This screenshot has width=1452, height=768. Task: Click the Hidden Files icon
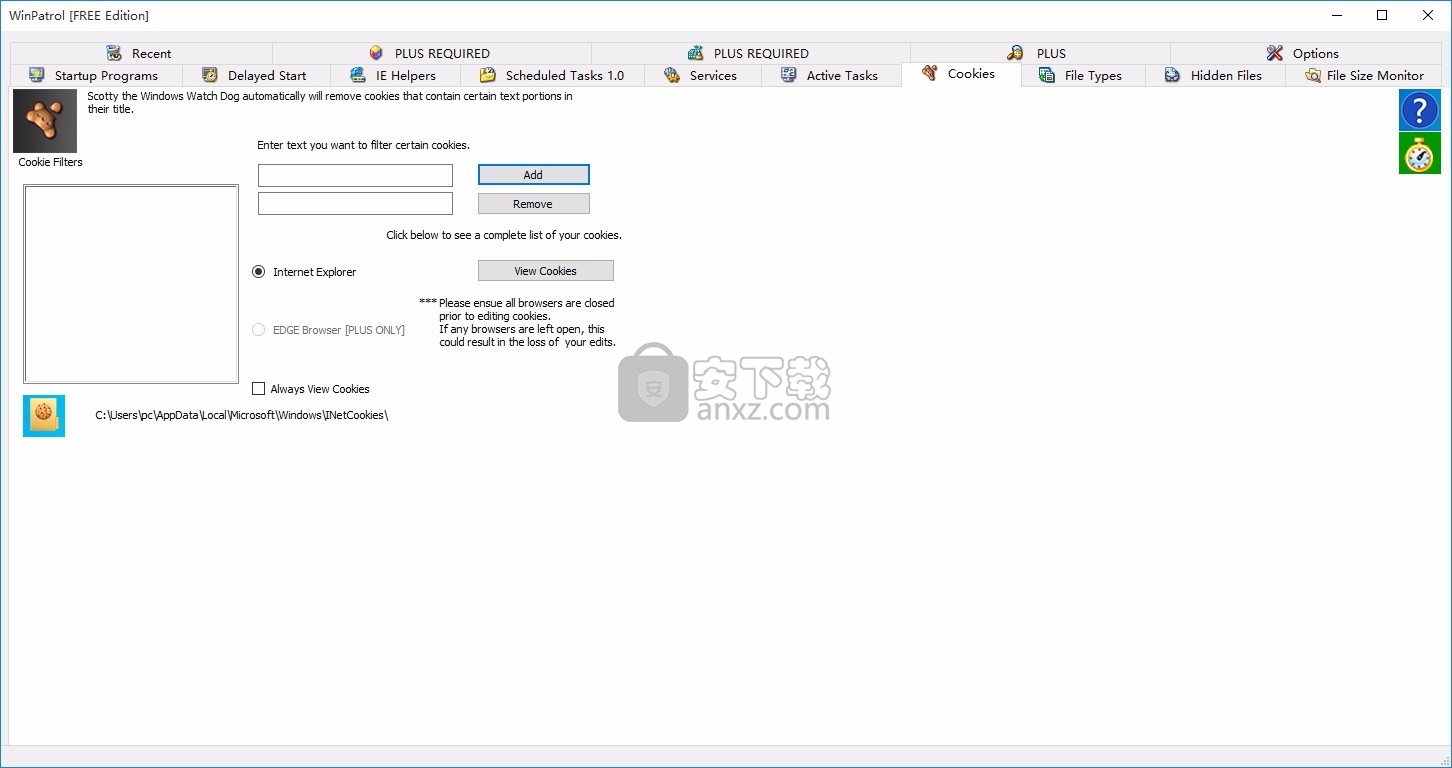[x=1173, y=75]
